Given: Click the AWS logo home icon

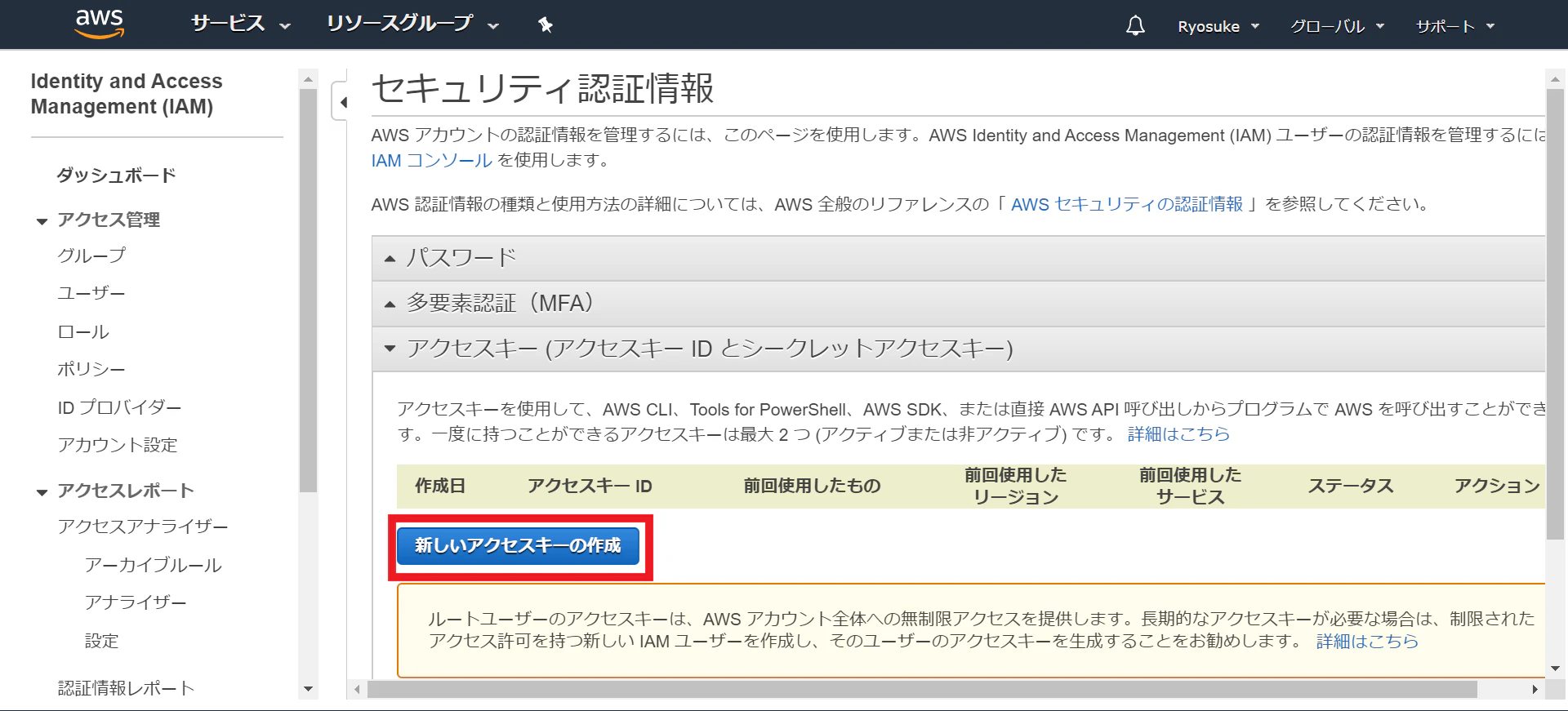Looking at the screenshot, I should tap(99, 24).
